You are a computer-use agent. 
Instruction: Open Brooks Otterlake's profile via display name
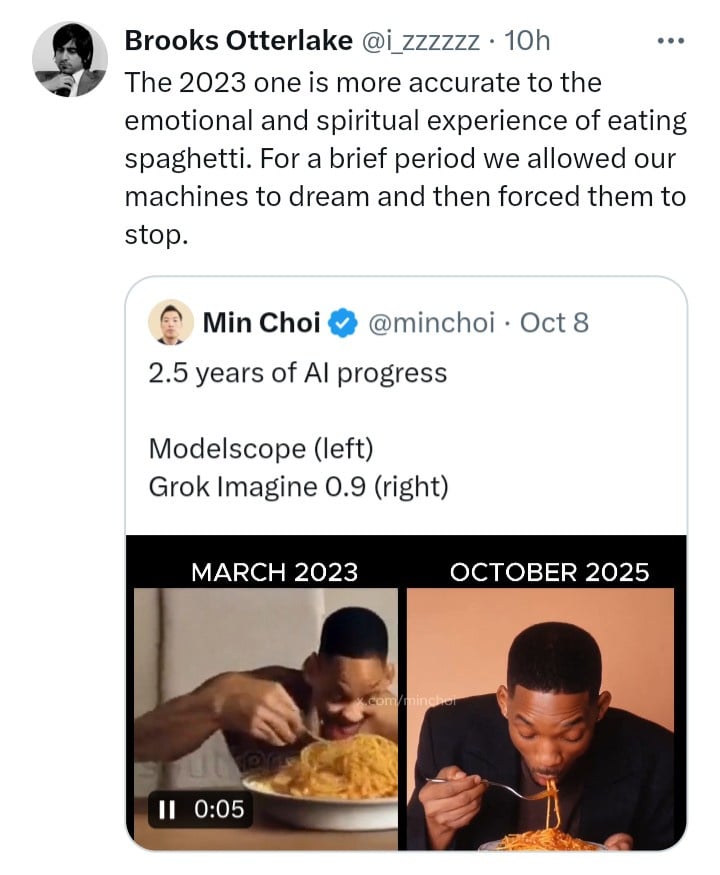(238, 41)
